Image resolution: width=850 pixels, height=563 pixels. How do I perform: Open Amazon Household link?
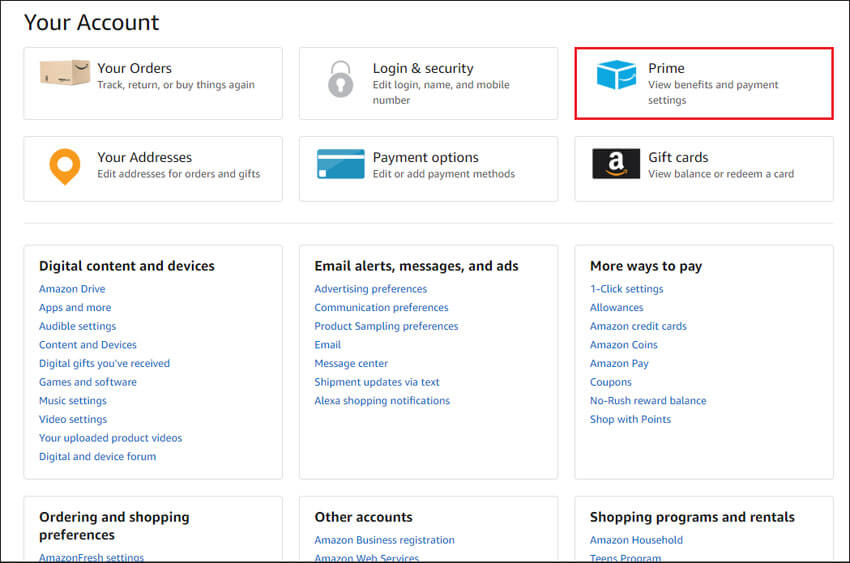click(x=636, y=540)
